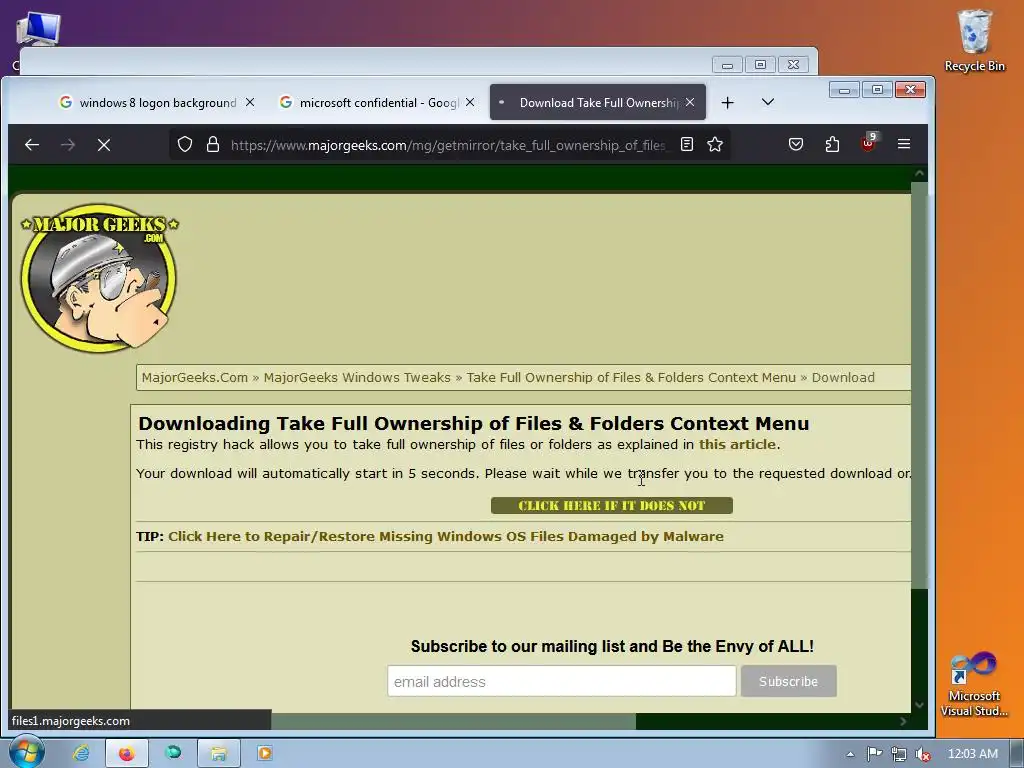This screenshot has height=768, width=1024.
Task: Open the network tray icon
Action: pos(899,754)
